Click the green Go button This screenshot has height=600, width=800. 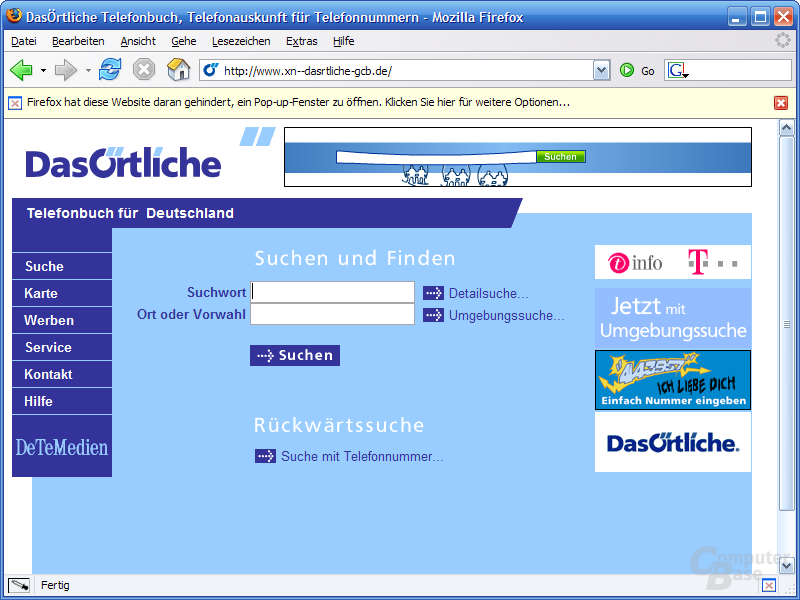[x=637, y=70]
